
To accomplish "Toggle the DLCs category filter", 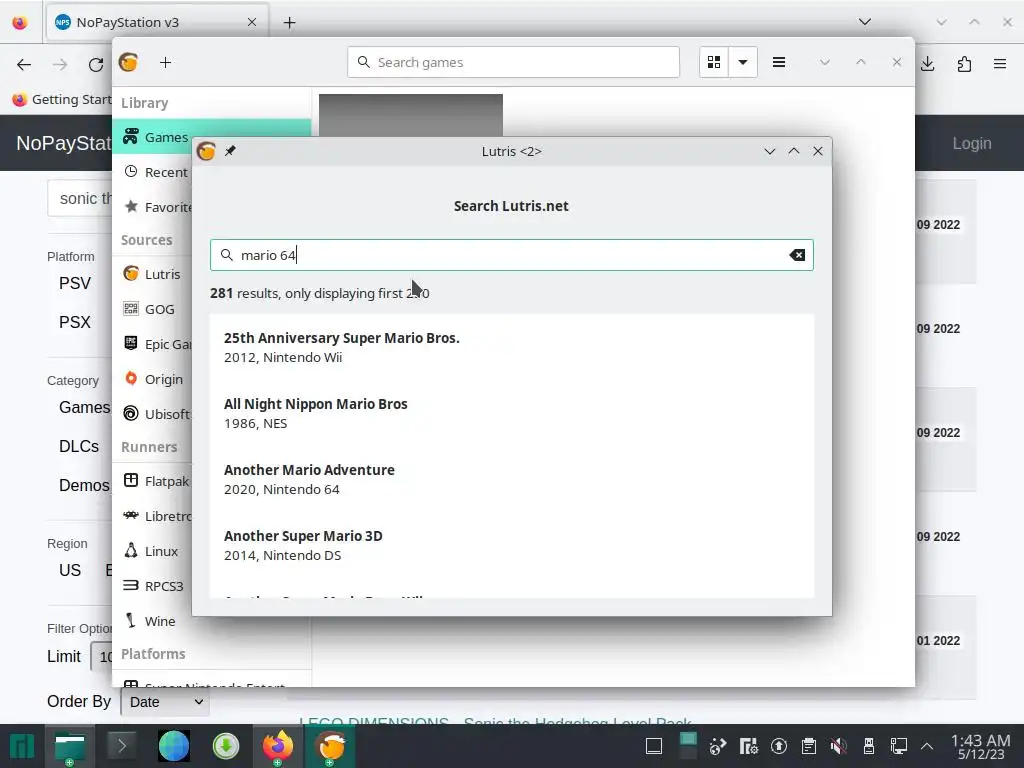I will click(79, 446).
